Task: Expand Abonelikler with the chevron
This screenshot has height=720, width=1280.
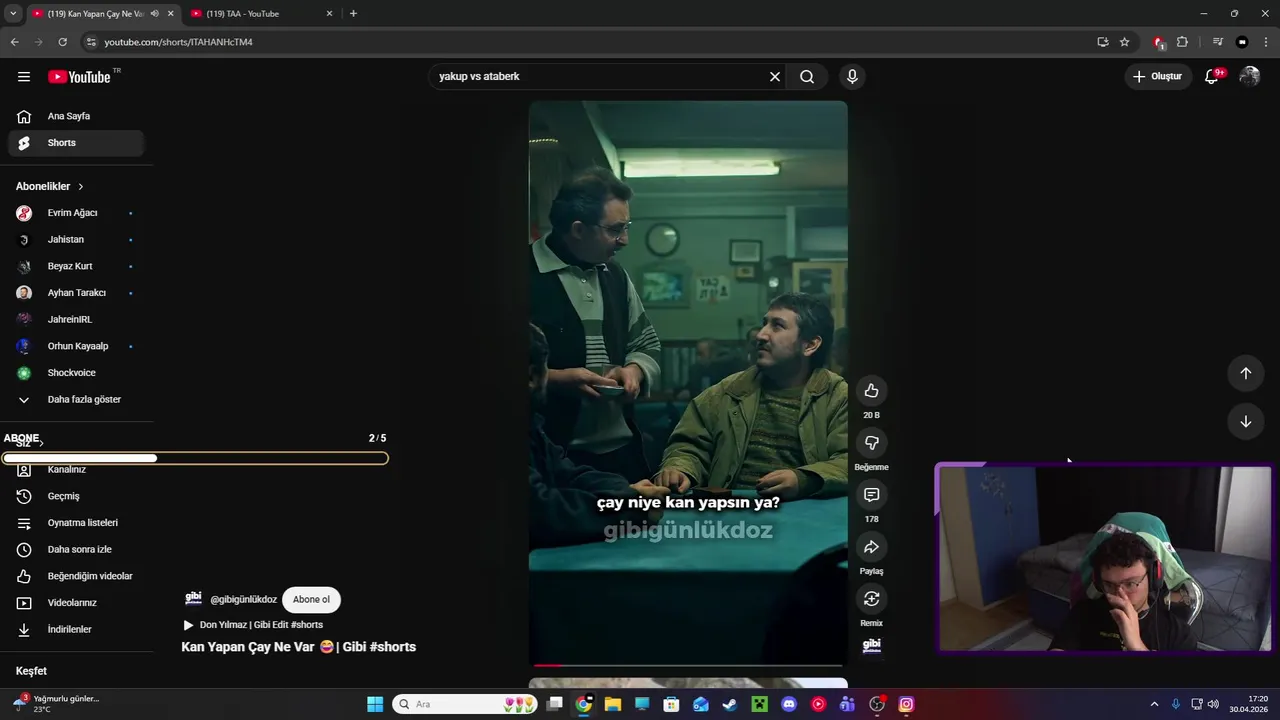Action: click(80, 187)
